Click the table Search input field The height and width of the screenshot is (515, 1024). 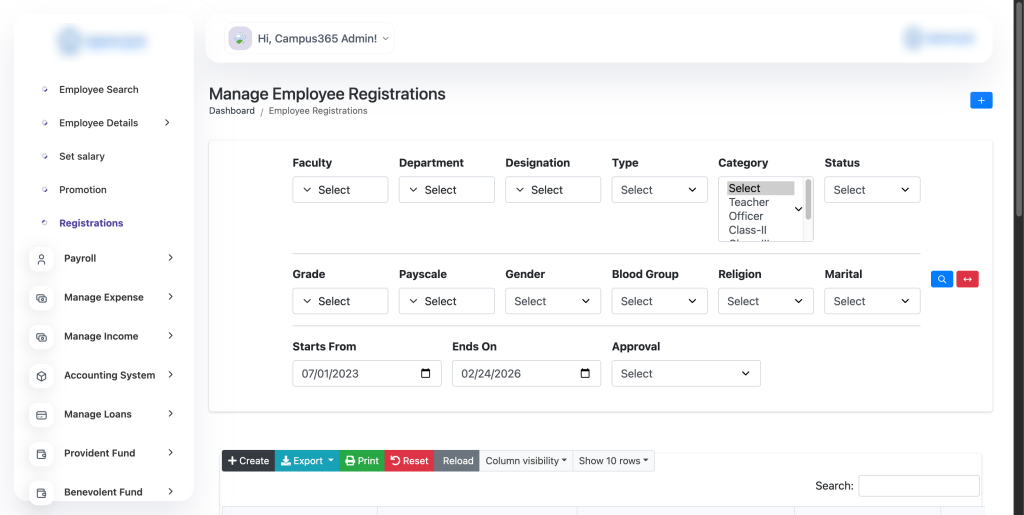coord(918,486)
